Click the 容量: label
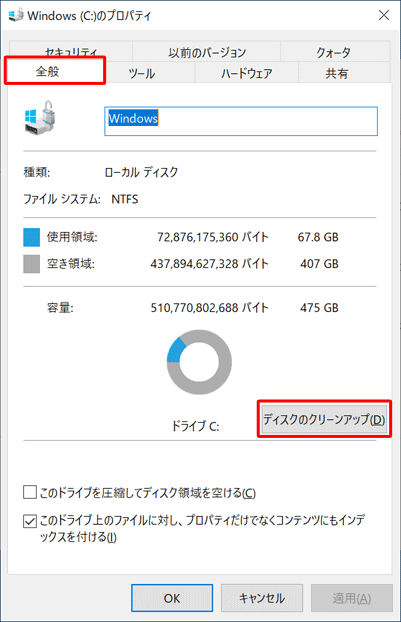Viewport: 401px width, 622px height. tap(60, 308)
